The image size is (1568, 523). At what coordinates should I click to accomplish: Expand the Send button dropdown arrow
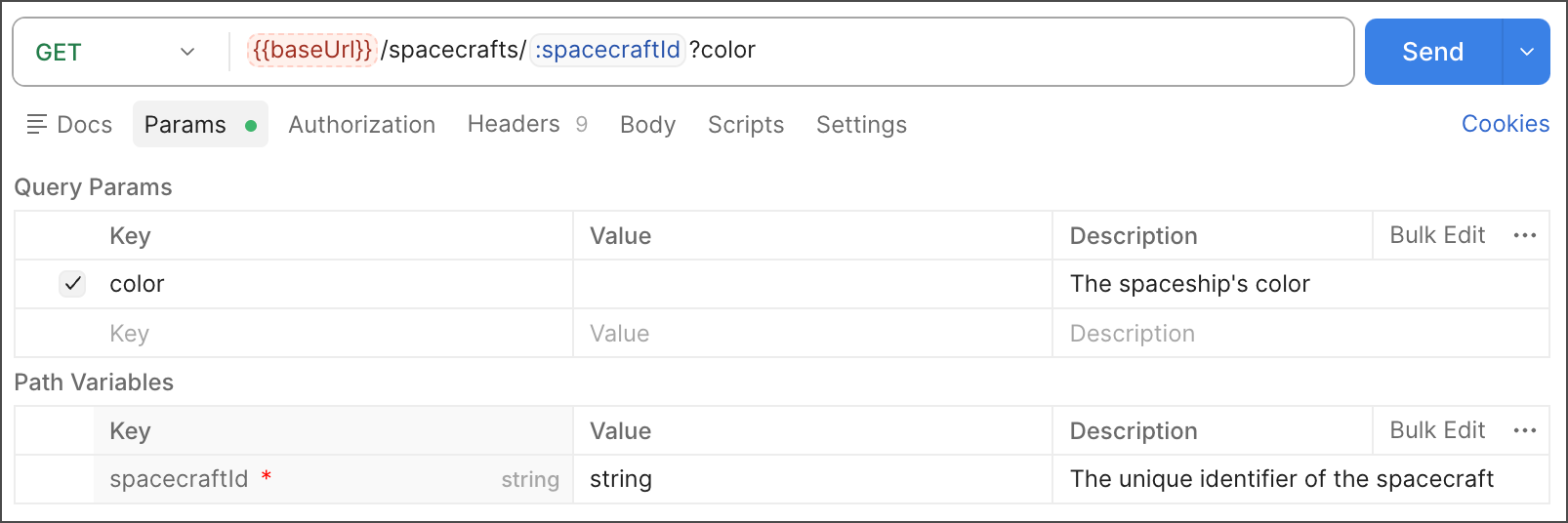1527,52
